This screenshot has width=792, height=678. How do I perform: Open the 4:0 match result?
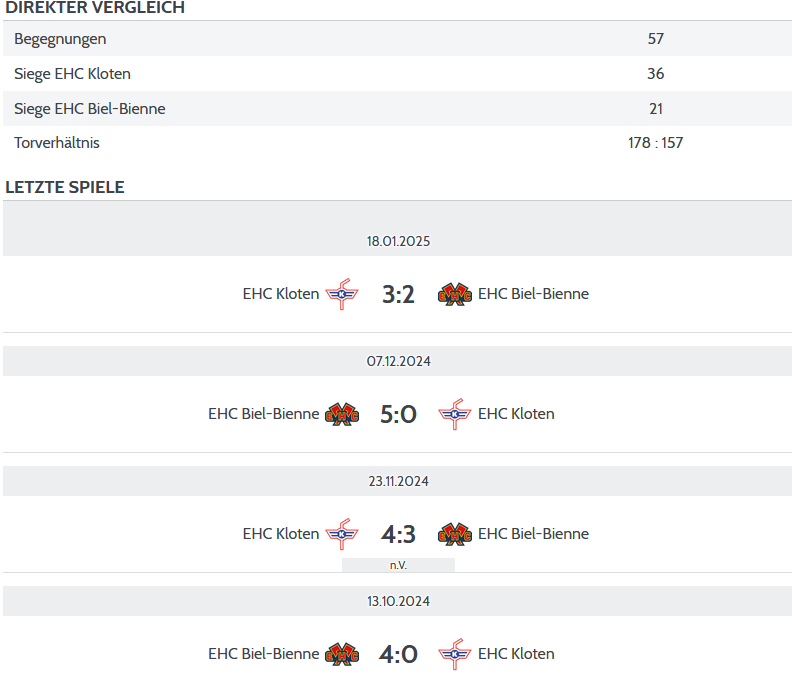click(398, 654)
